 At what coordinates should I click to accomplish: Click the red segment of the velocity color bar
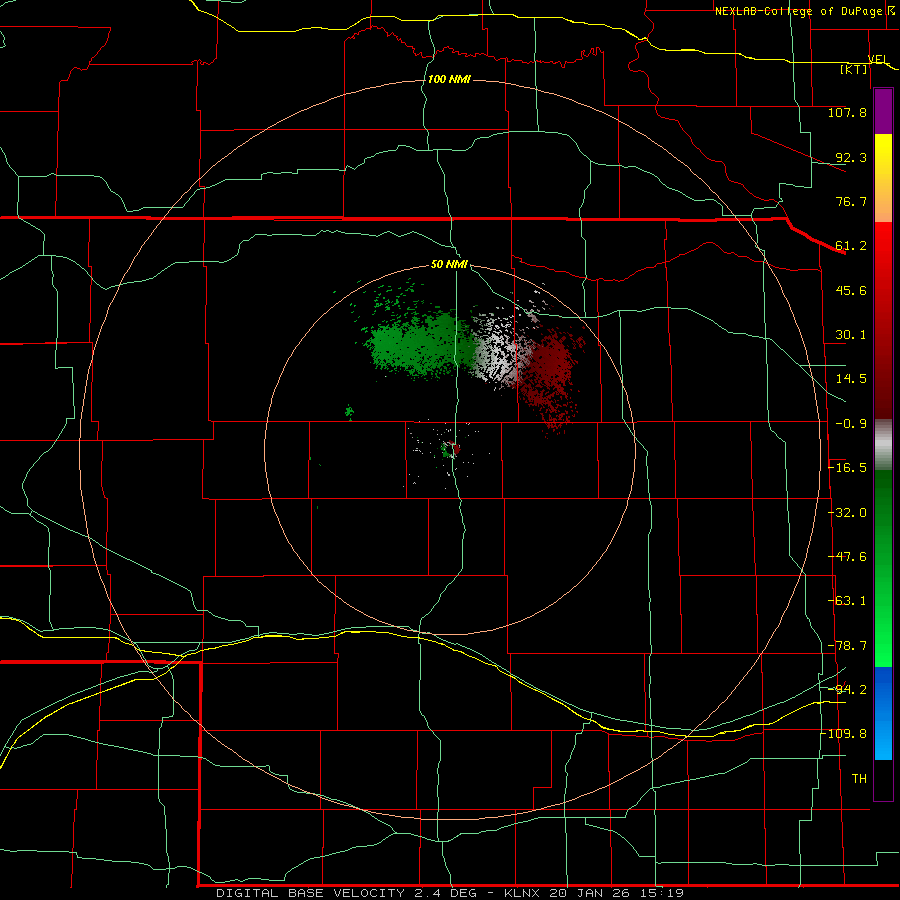tap(883, 320)
